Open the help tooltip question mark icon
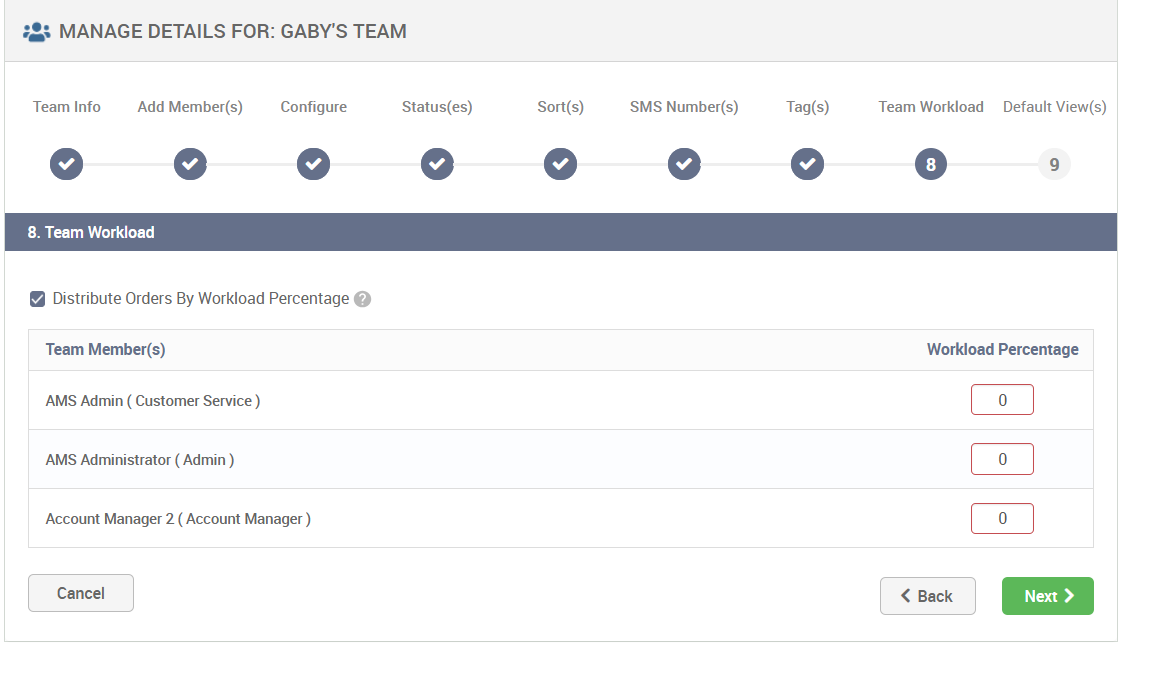 [362, 298]
